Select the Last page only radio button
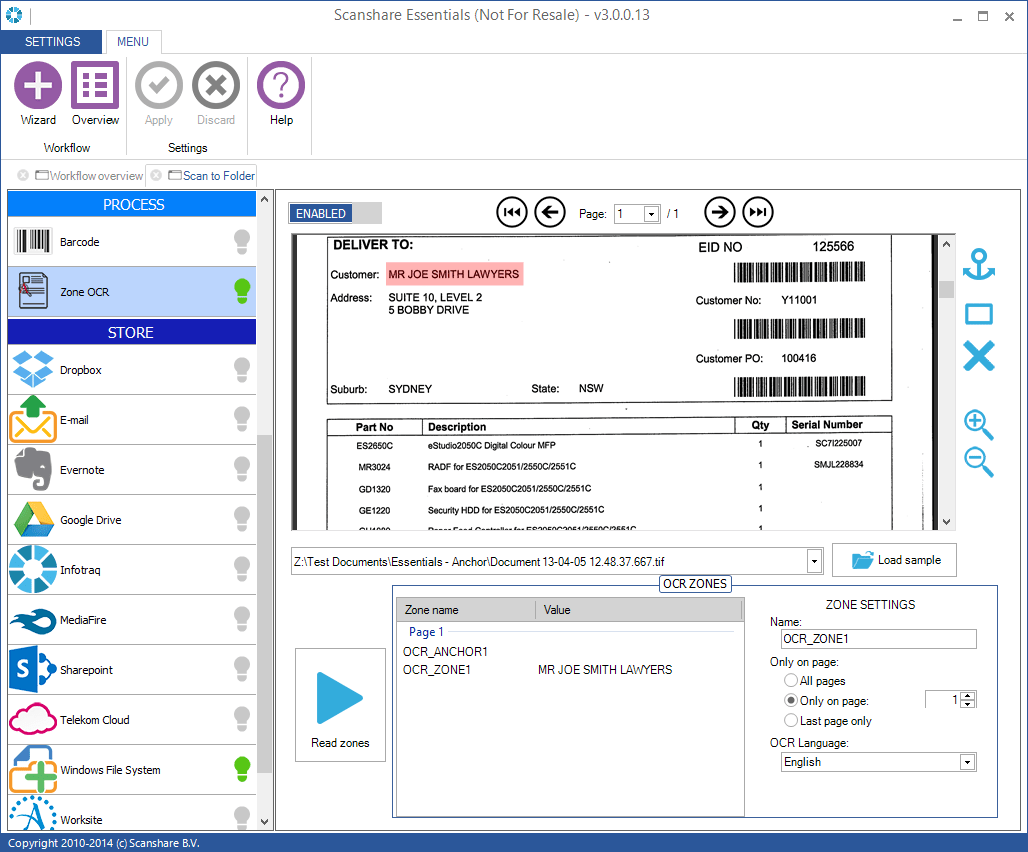Viewport: 1028px width, 852px height. click(x=791, y=720)
